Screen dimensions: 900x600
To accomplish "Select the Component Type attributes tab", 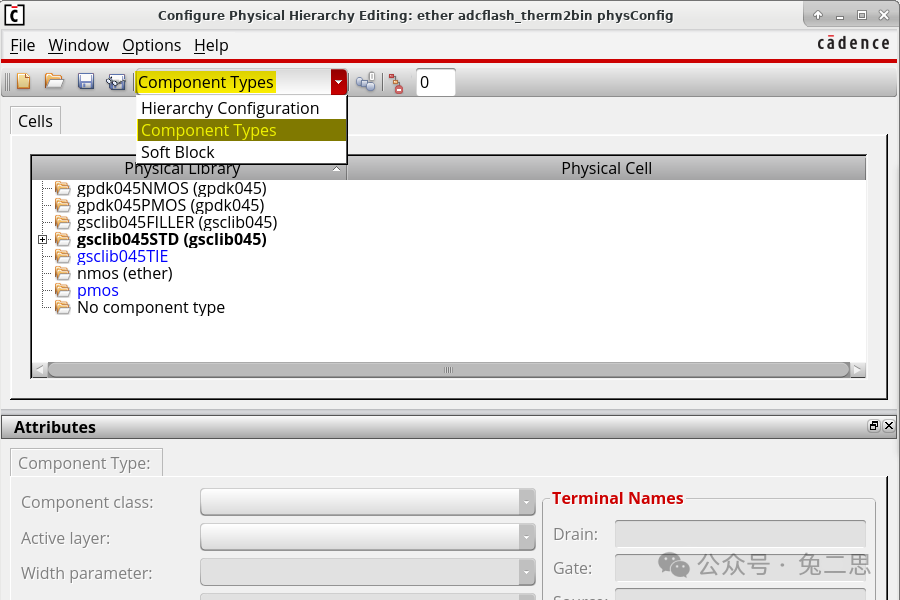I will (x=86, y=463).
